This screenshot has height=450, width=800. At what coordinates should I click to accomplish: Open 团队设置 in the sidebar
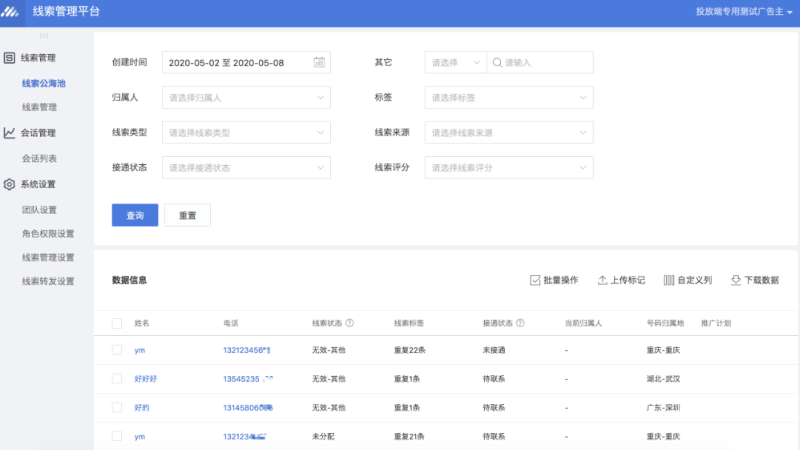pos(39,210)
